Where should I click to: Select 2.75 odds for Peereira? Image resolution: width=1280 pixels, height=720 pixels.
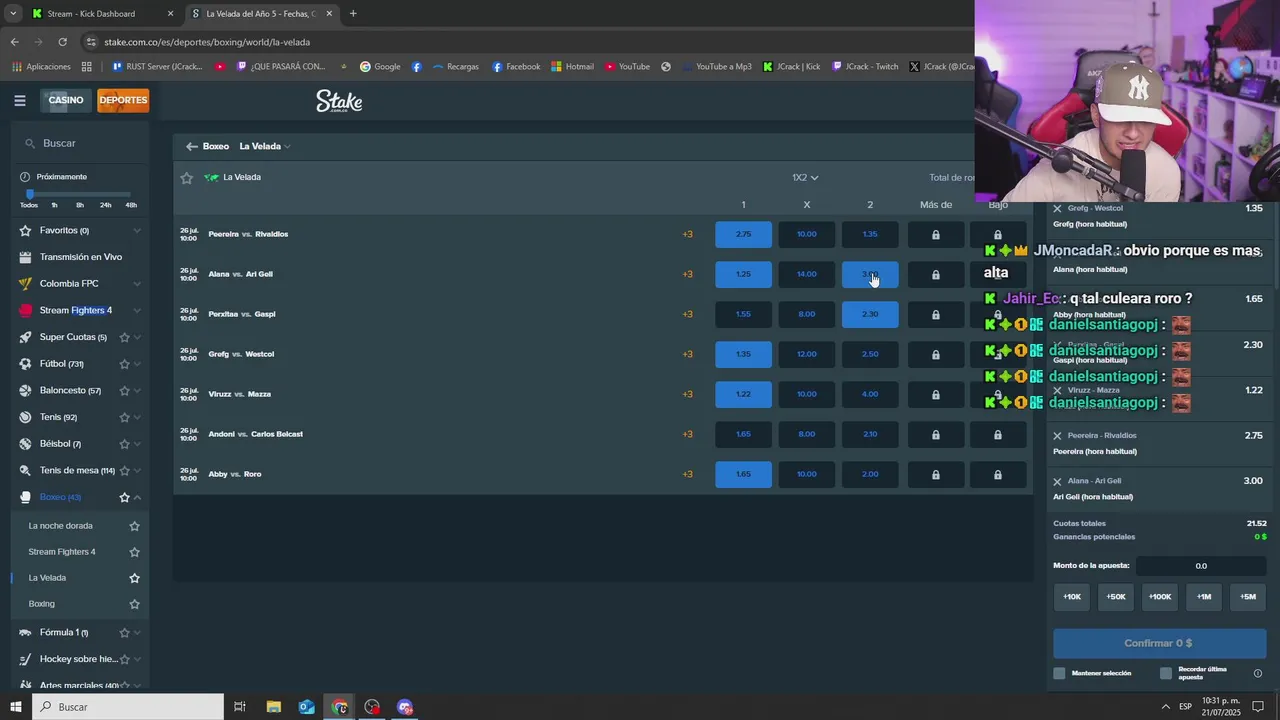pyautogui.click(x=743, y=234)
